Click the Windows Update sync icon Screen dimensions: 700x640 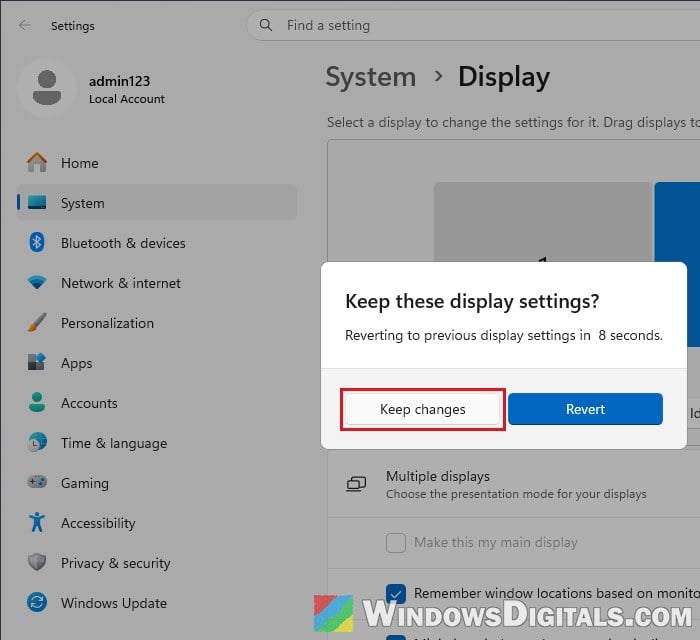click(x=37, y=602)
